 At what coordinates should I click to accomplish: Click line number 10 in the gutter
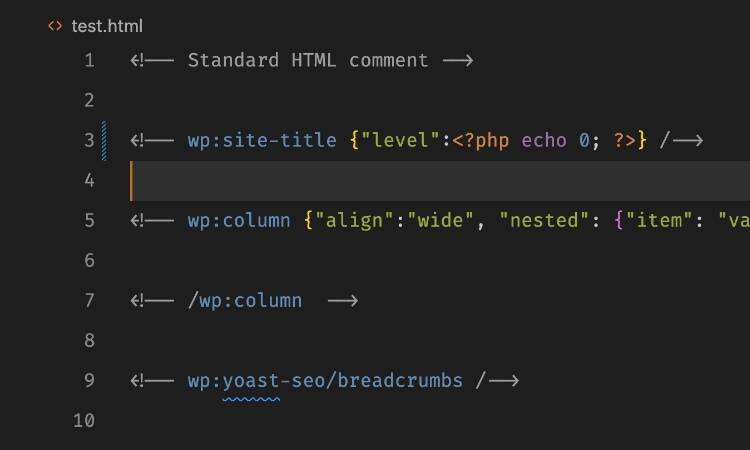(84, 420)
